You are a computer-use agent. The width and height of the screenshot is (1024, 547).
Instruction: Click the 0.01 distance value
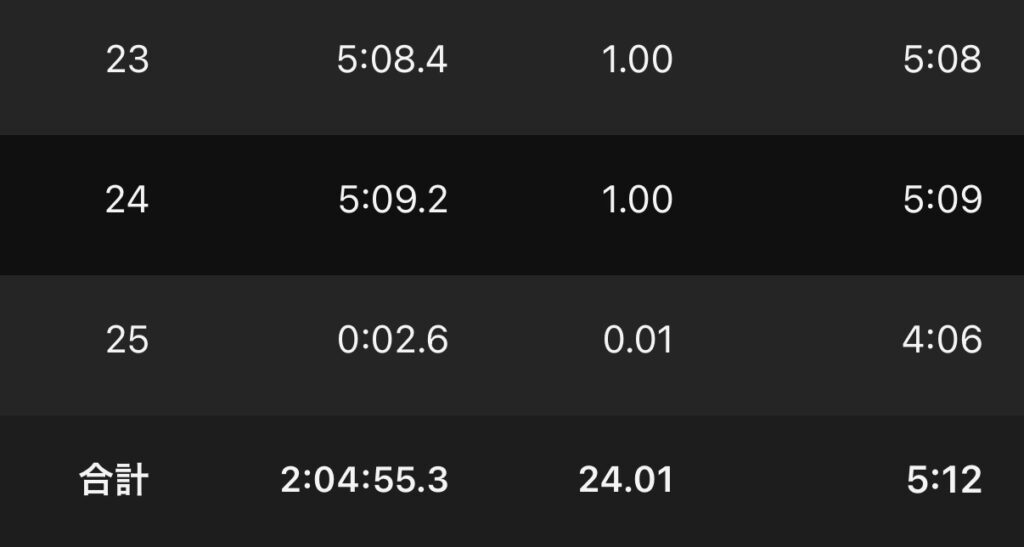(x=637, y=340)
